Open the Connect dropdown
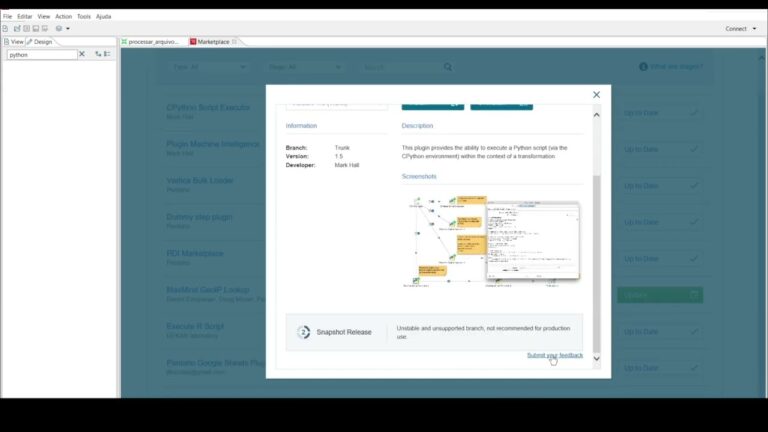Viewport: 768px width, 432px height. [741, 29]
